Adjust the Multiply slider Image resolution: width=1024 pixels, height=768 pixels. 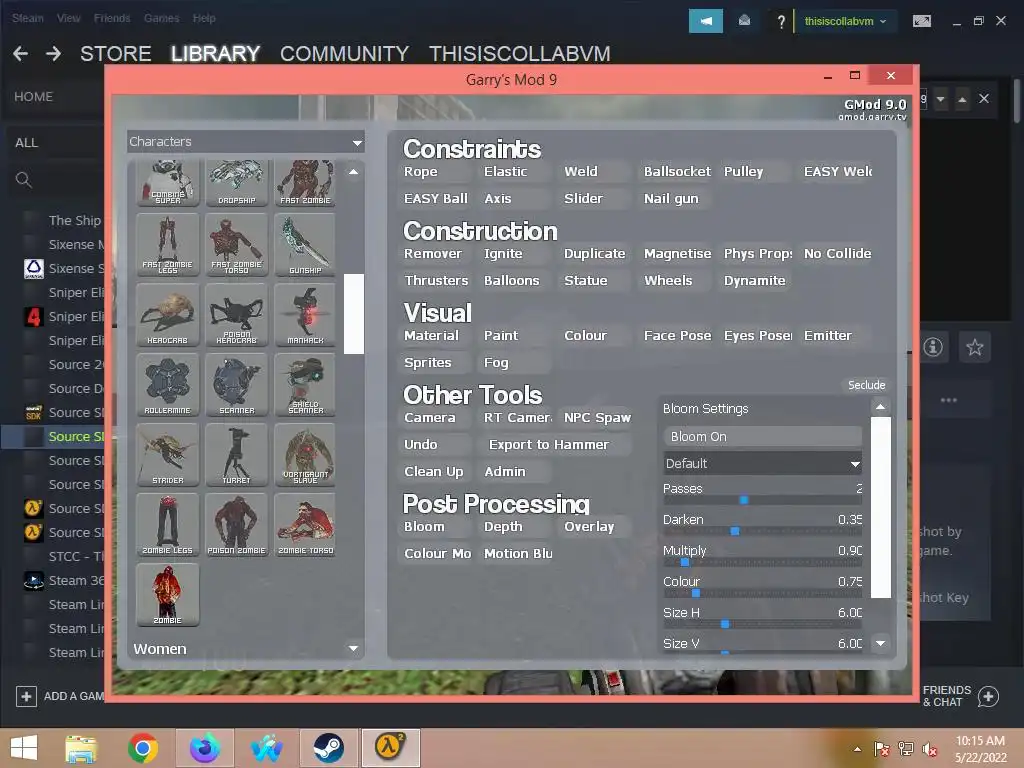coord(762,562)
